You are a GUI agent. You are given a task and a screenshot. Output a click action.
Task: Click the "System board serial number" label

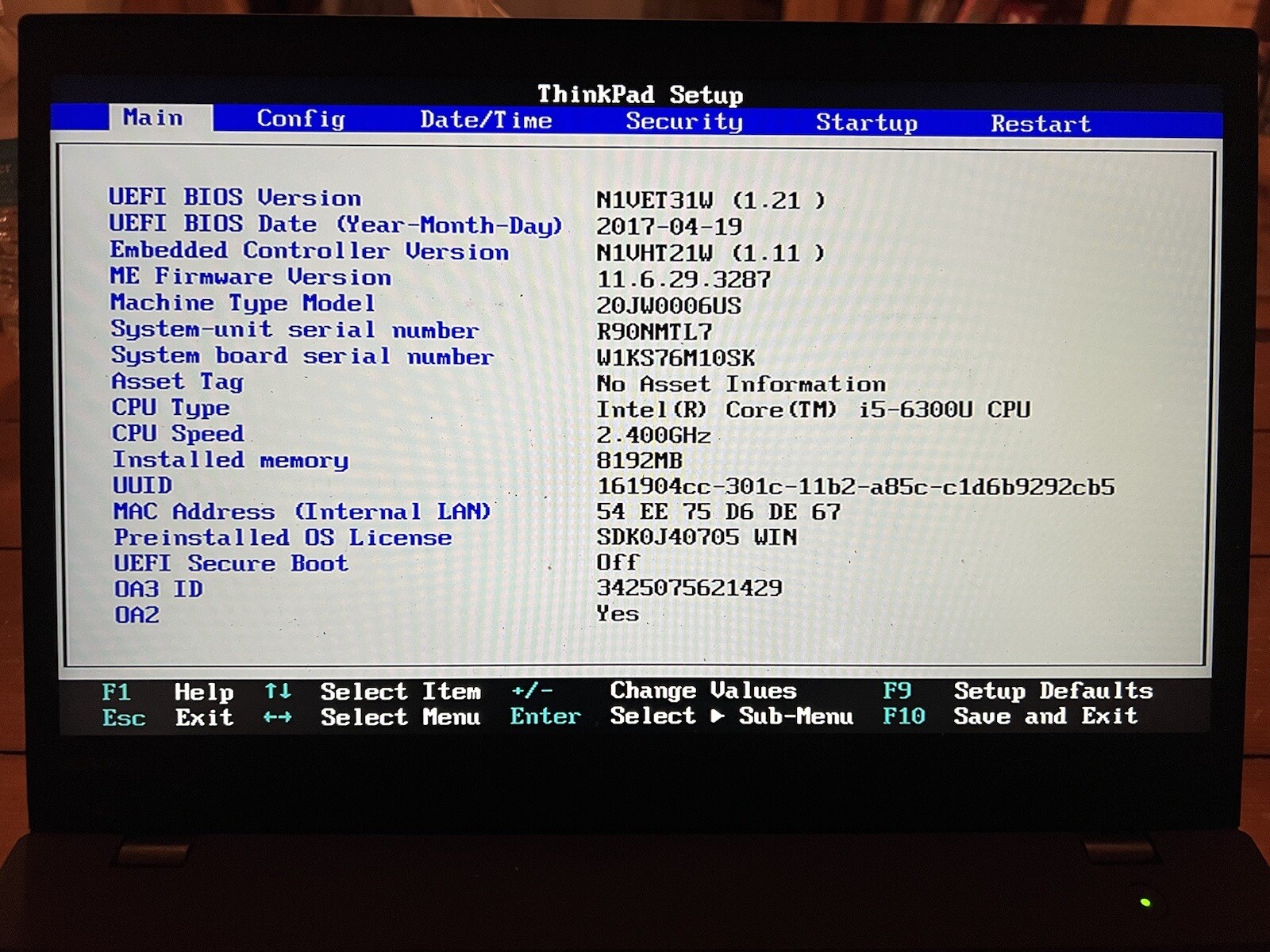[x=302, y=355]
